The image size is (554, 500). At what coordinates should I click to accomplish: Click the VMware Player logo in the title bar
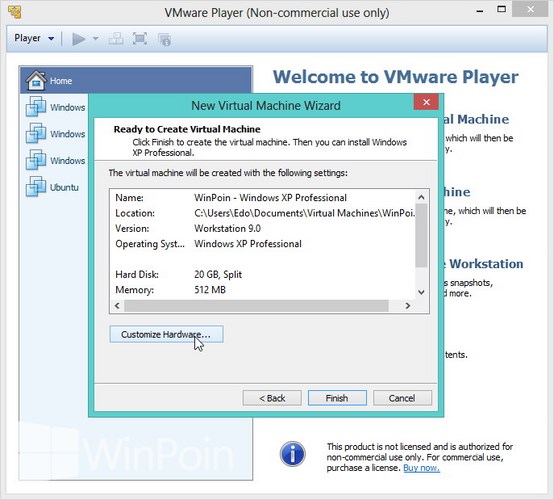tap(15, 12)
